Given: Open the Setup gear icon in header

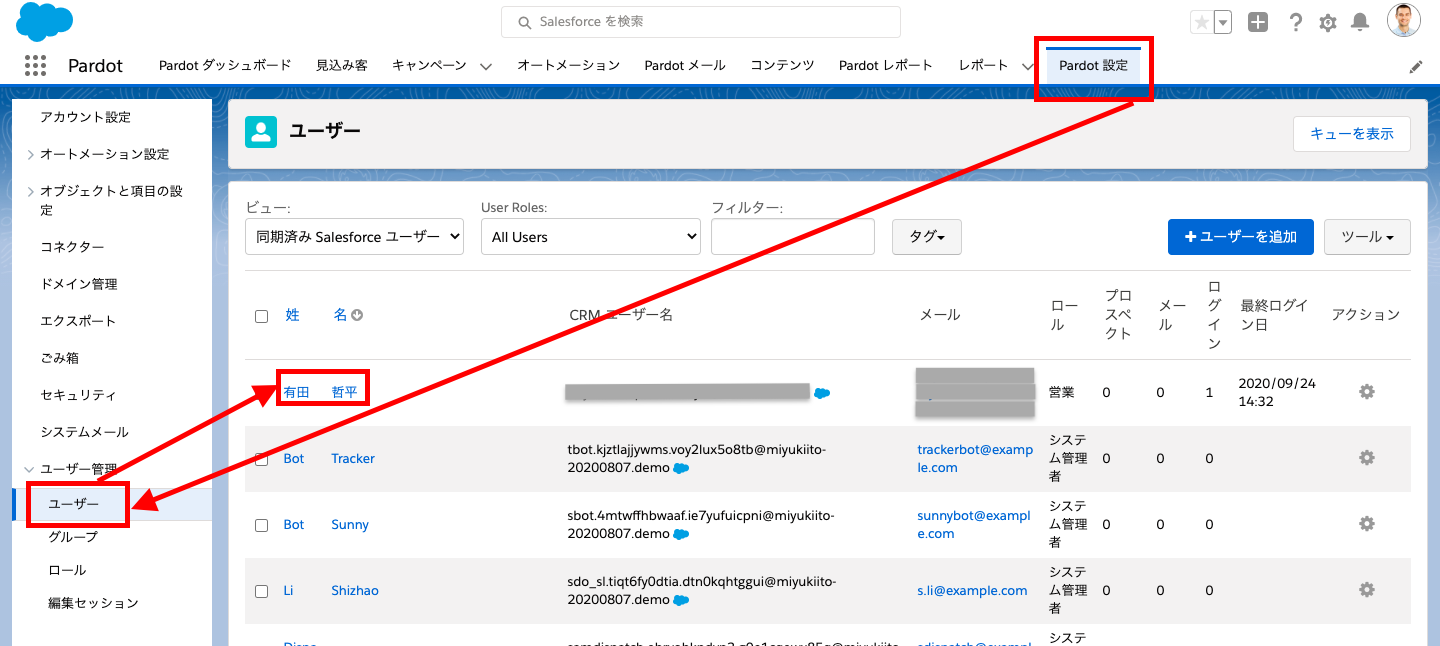Looking at the screenshot, I should click(x=1328, y=22).
